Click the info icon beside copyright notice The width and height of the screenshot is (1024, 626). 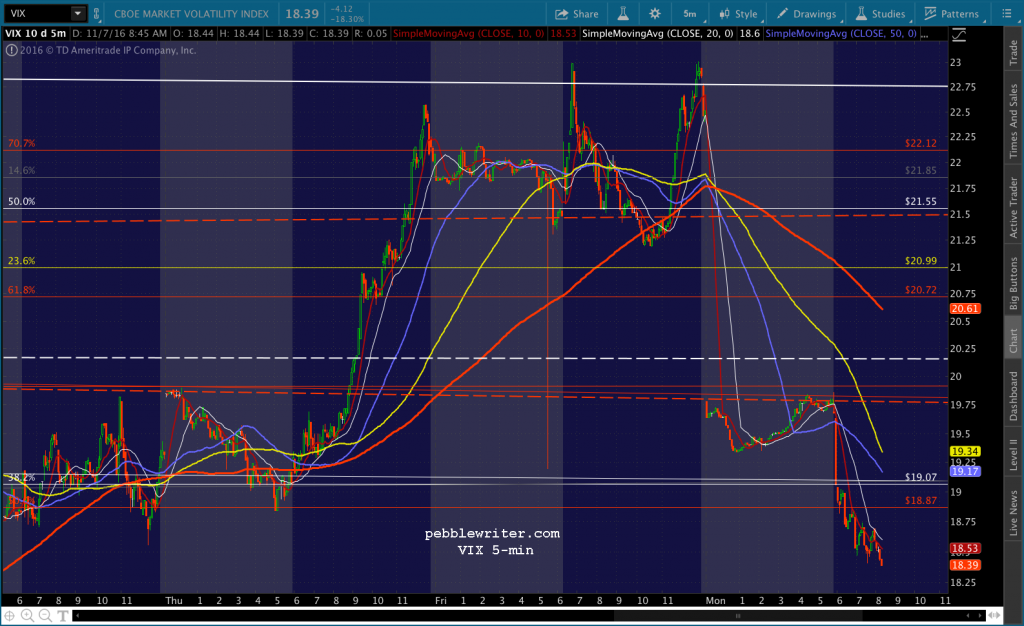pyautogui.click(x=12, y=50)
